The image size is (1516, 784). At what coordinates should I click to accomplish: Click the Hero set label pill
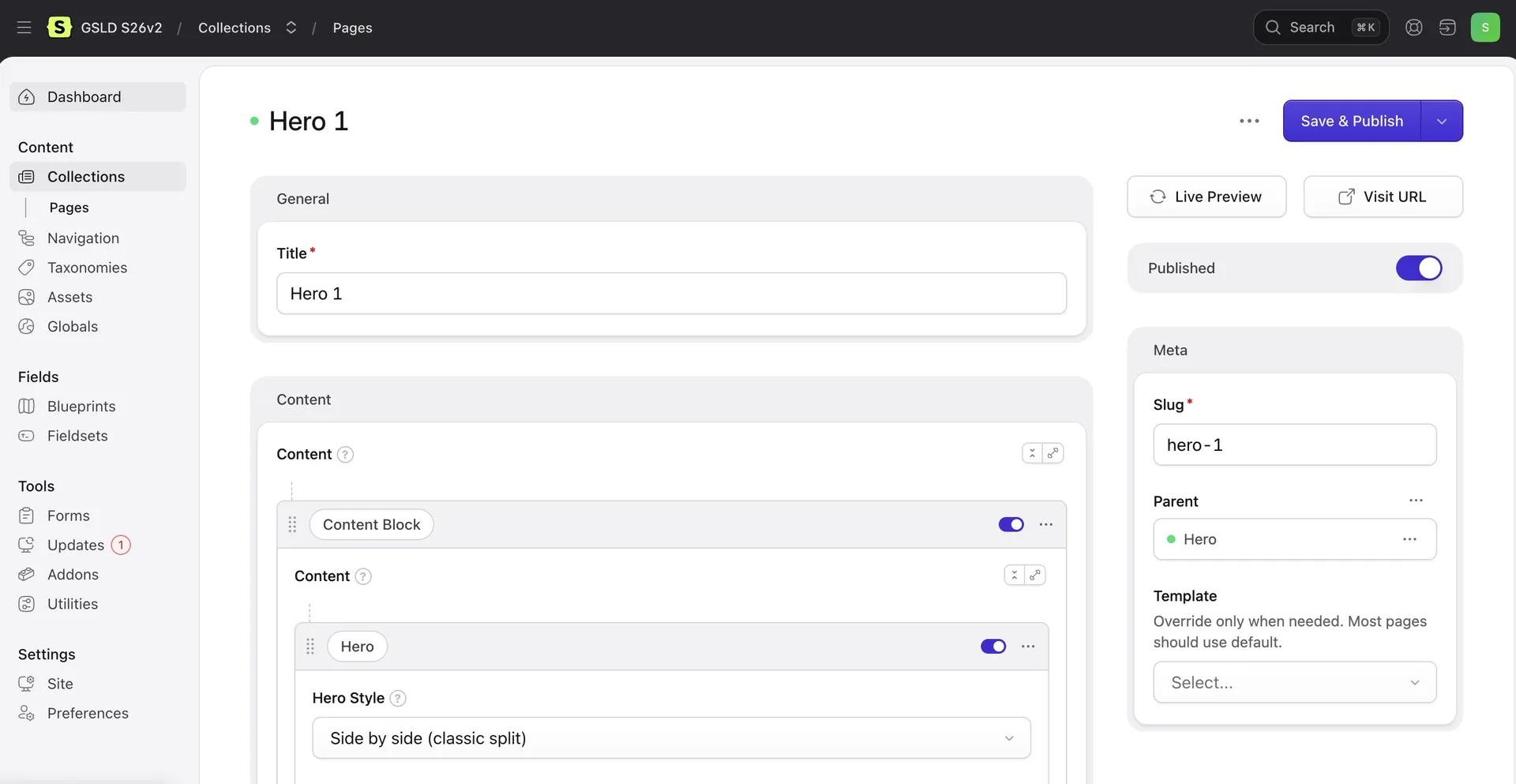pos(357,647)
